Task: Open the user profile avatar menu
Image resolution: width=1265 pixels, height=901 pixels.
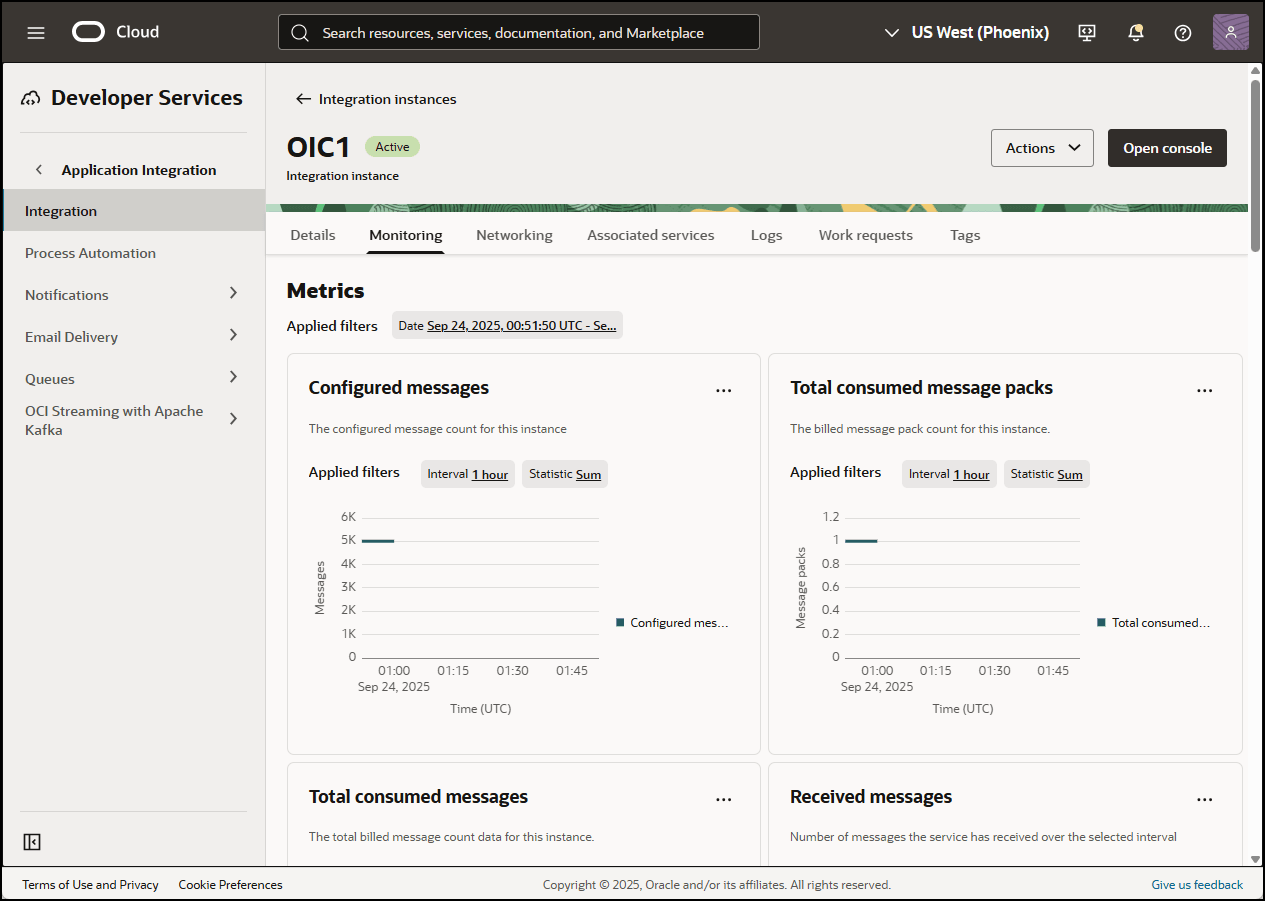Action: point(1230,31)
